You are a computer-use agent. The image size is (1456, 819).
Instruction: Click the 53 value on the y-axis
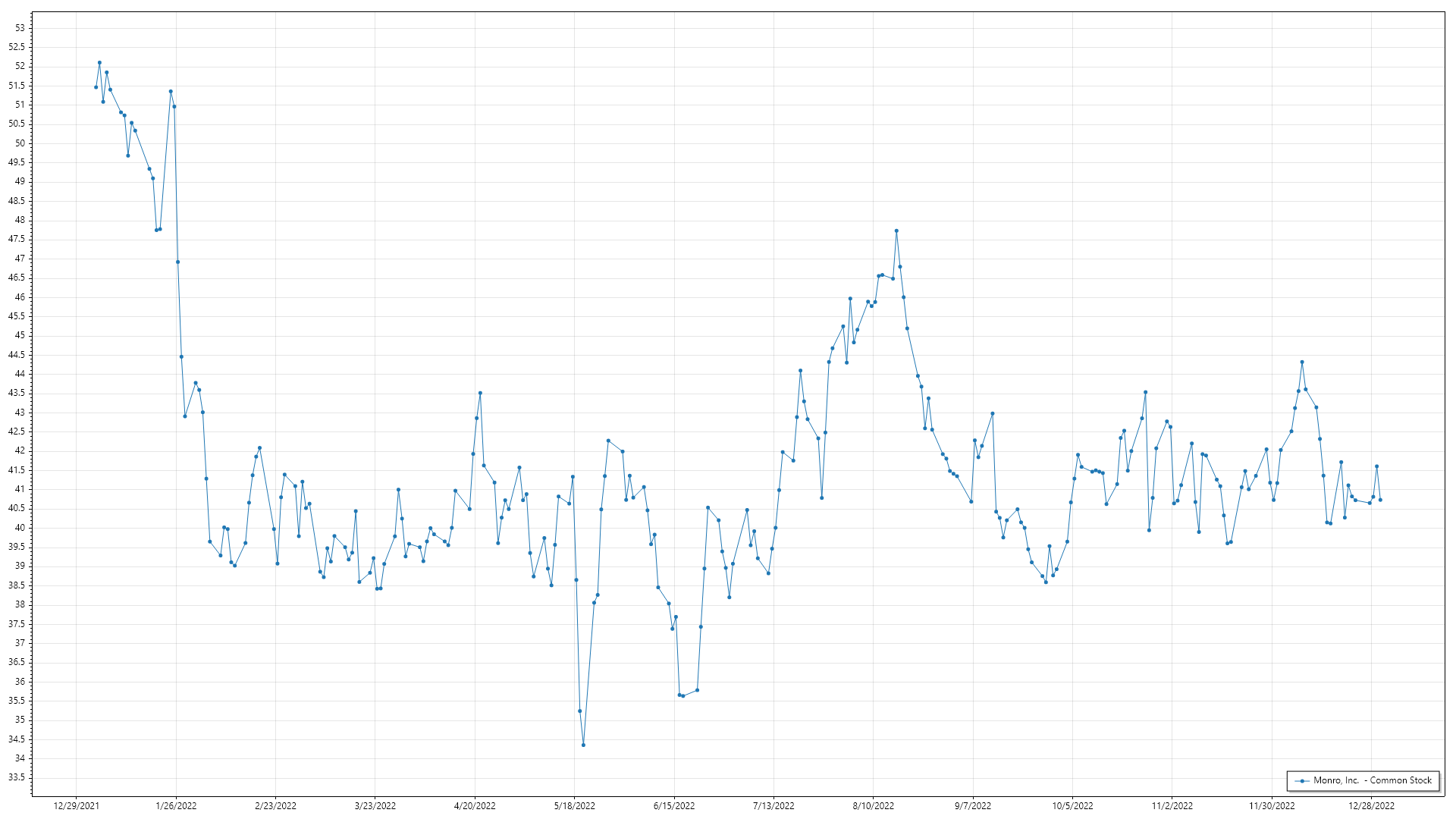(20, 28)
